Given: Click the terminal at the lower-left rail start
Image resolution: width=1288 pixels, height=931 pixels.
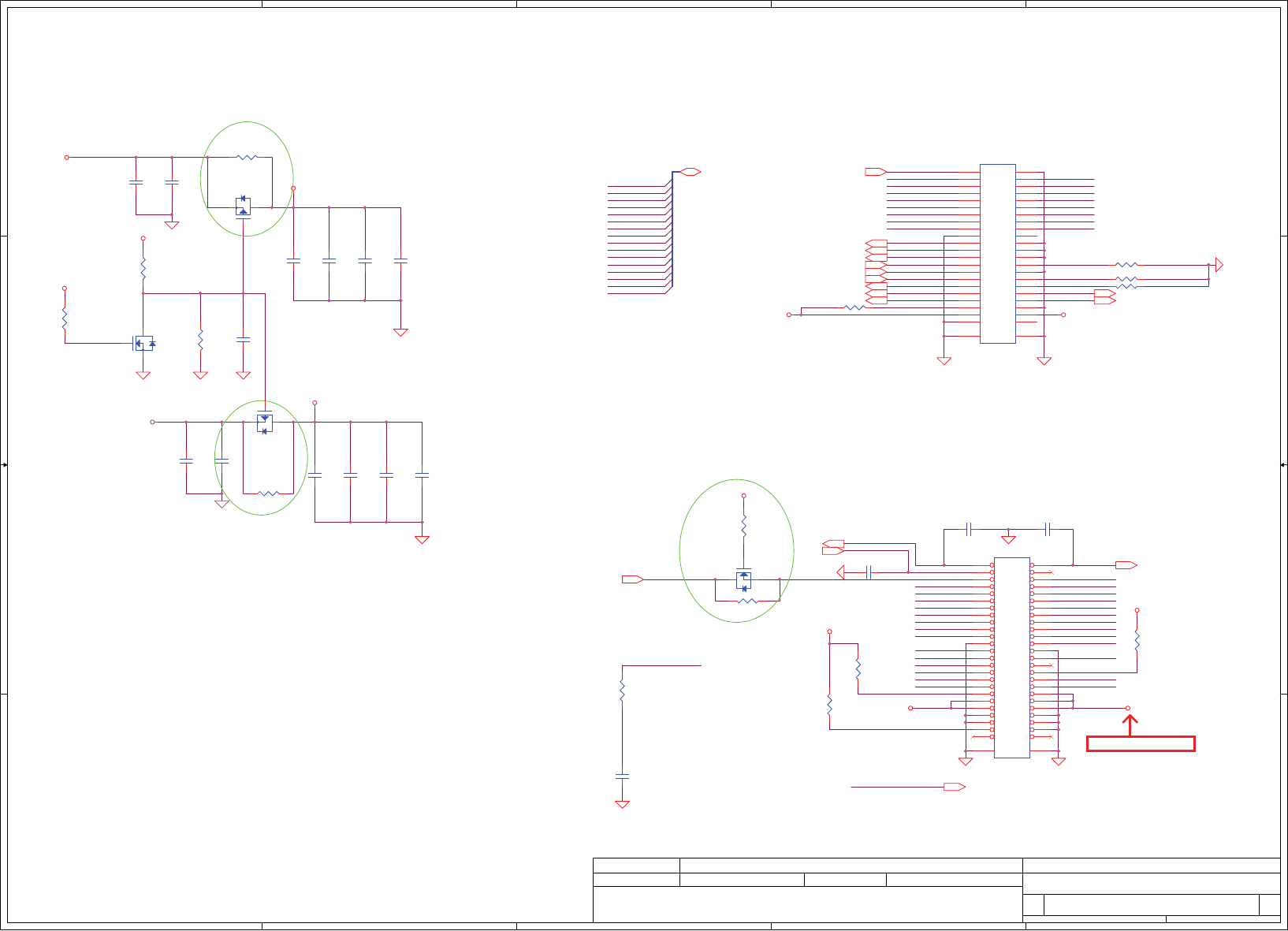Looking at the screenshot, I should coord(153,422).
